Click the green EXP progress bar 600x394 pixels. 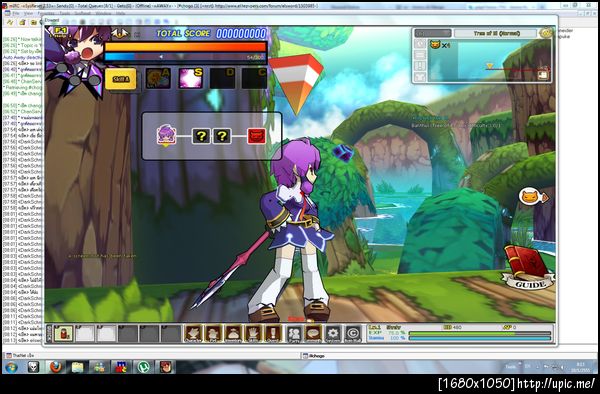[x=480, y=333]
